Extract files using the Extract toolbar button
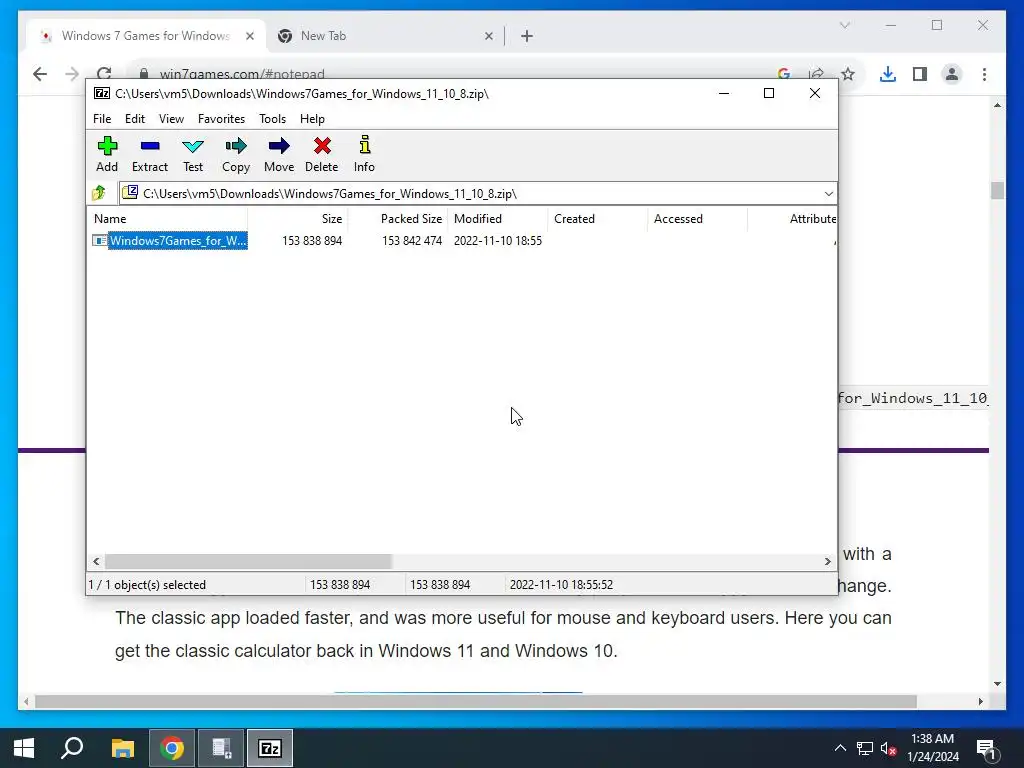The image size is (1024, 768). coord(150,154)
